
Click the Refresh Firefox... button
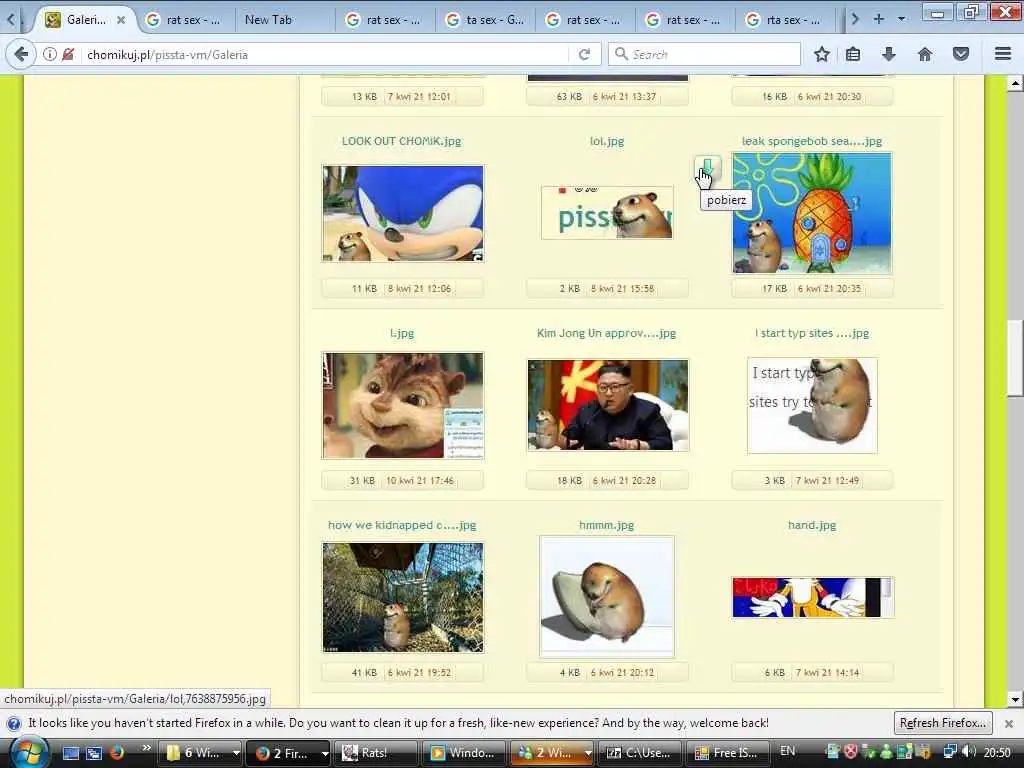point(943,723)
